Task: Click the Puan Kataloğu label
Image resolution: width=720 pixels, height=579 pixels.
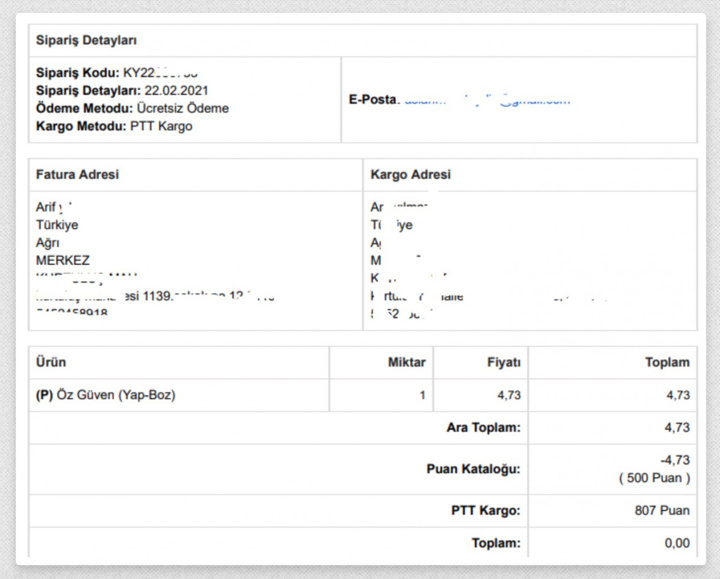Action: (473, 469)
